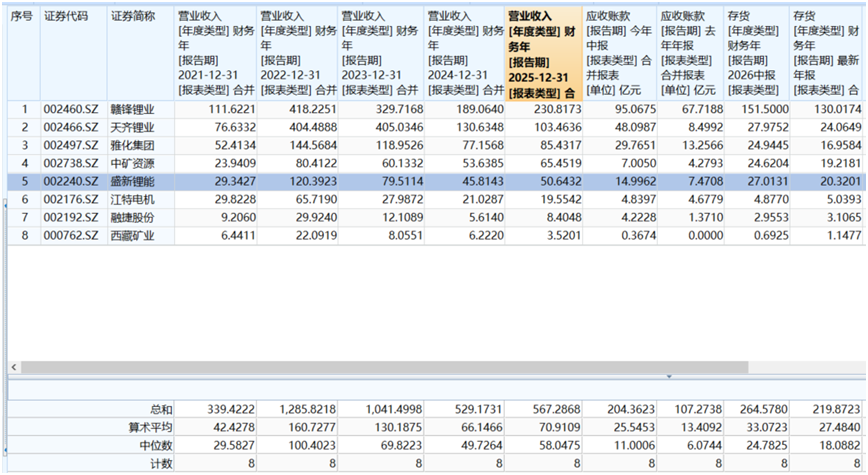Select row number 8 cell
This screenshot has height=475, width=868.
24,235
